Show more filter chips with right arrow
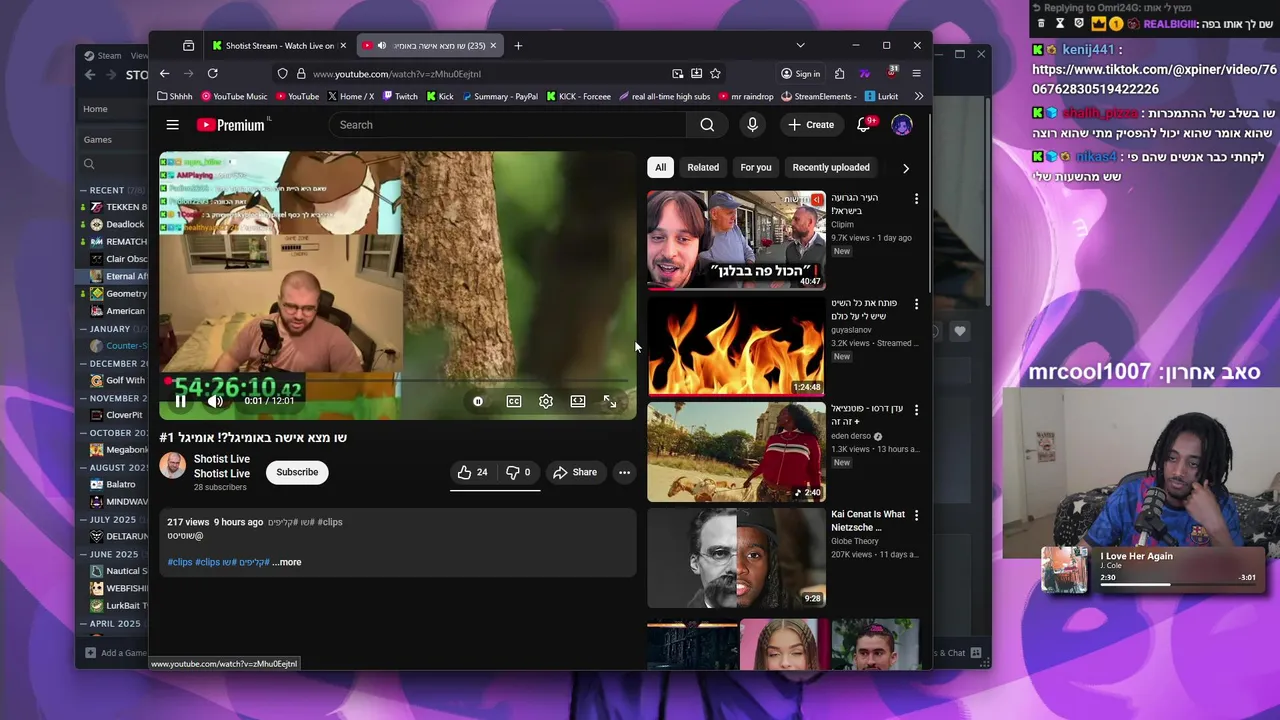This screenshot has width=1280, height=720. (906, 168)
